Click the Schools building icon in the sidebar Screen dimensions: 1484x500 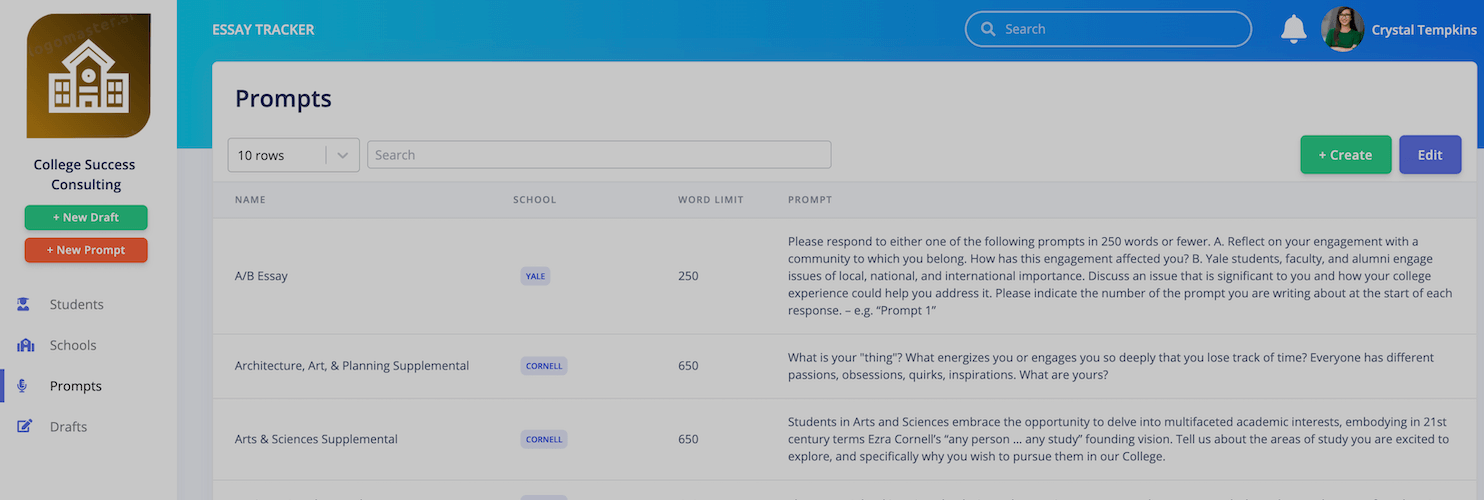click(x=25, y=345)
